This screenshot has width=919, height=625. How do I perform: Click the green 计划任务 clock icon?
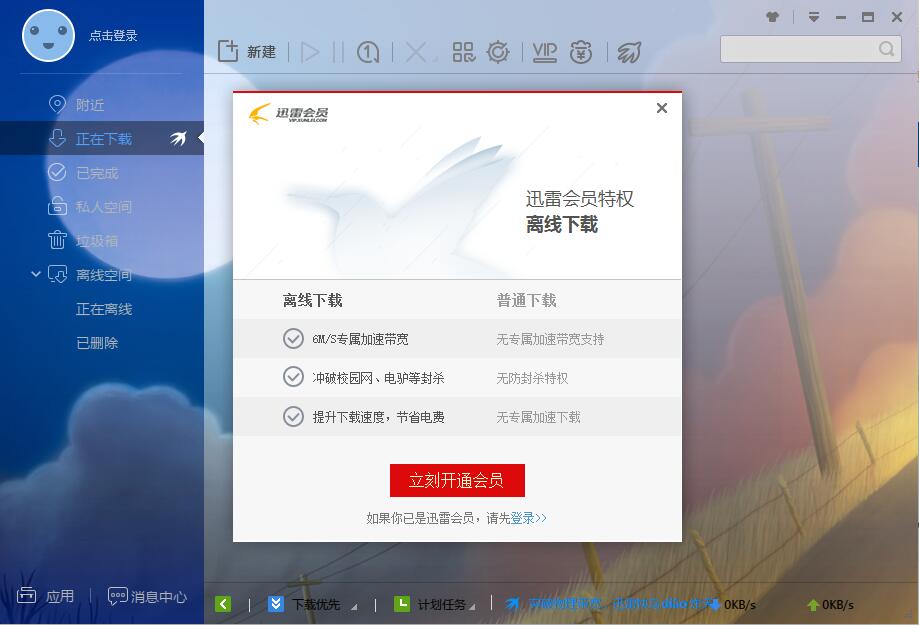coord(401,604)
